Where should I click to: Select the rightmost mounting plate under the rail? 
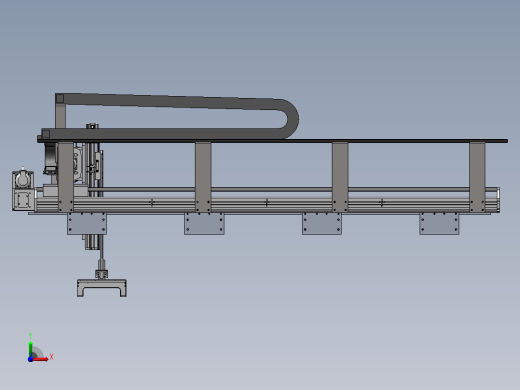coord(439,224)
